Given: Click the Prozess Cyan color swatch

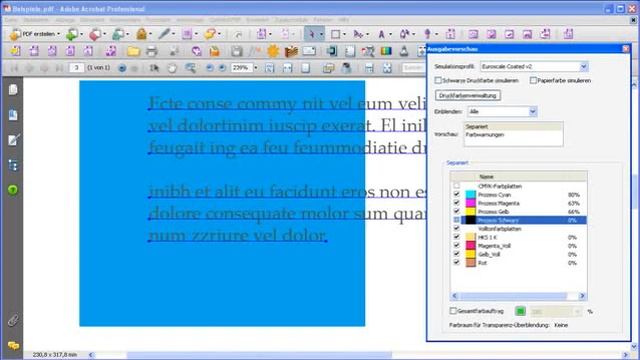Looking at the screenshot, I should 471,195.
